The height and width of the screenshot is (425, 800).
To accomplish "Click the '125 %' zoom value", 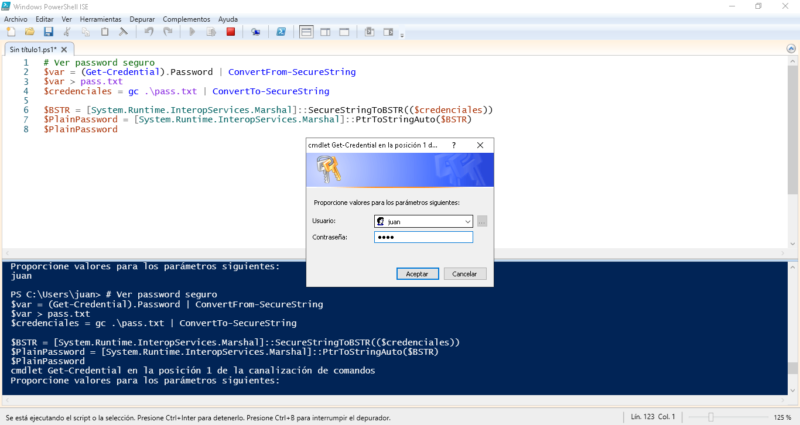I will point(782,417).
